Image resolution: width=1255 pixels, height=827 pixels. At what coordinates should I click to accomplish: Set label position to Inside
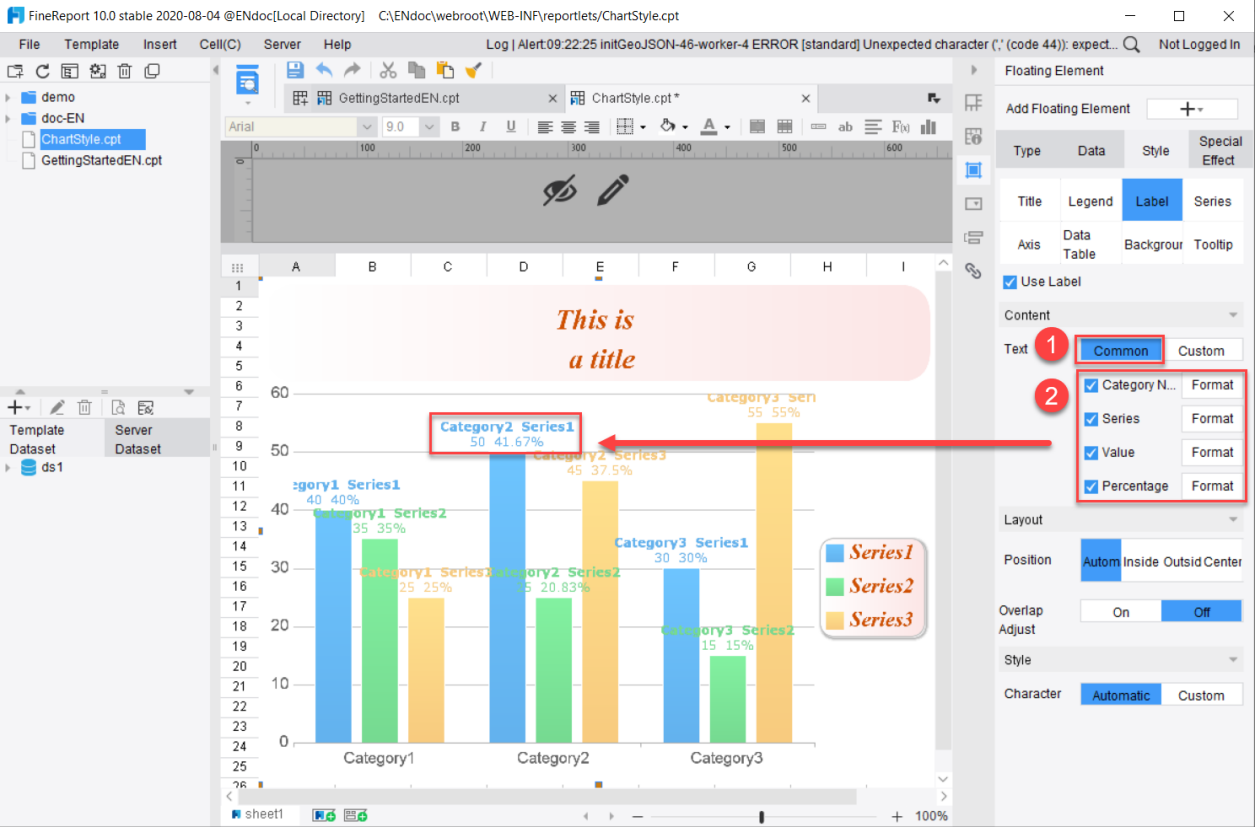point(1141,562)
